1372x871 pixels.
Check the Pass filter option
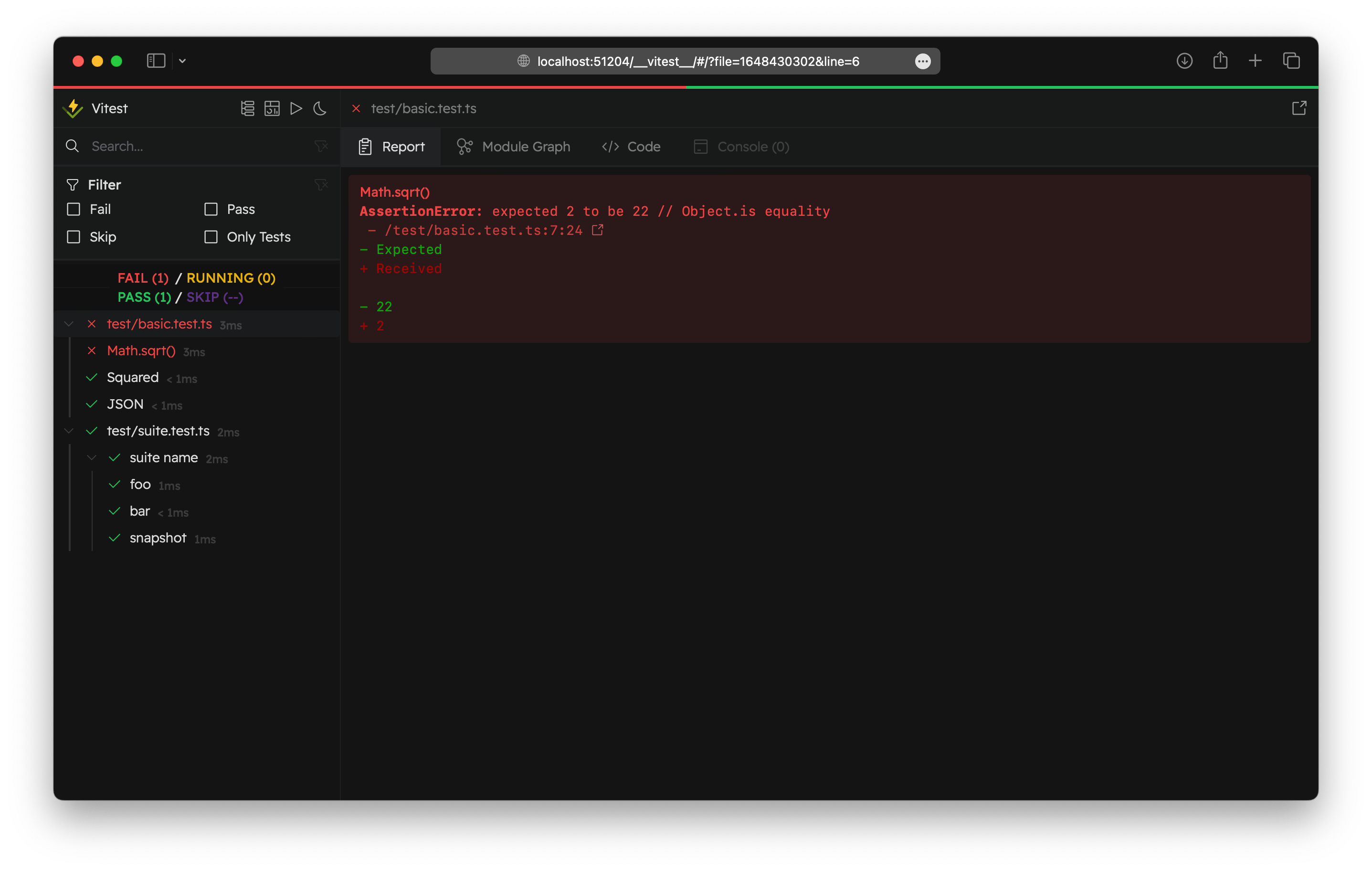coord(210,209)
